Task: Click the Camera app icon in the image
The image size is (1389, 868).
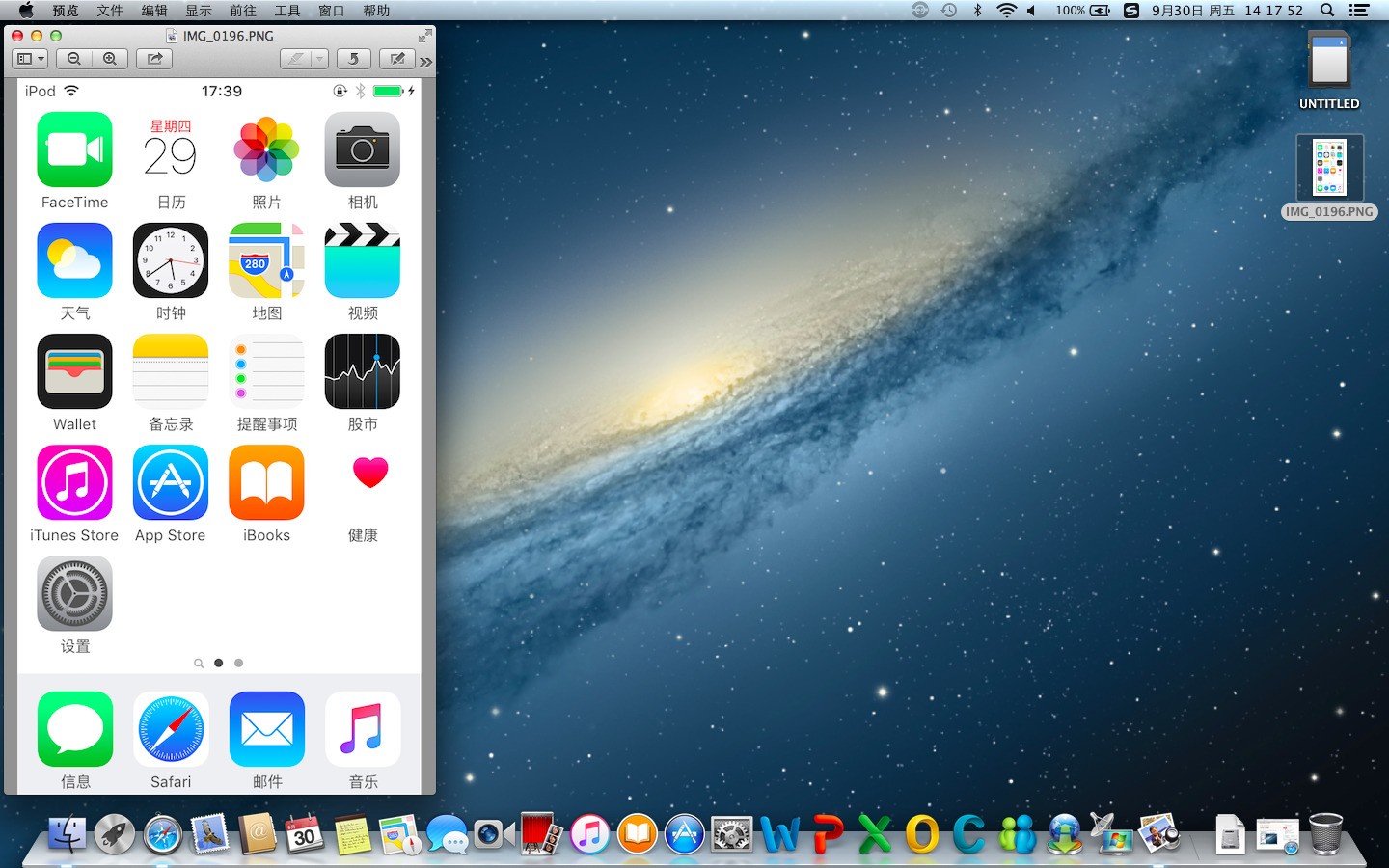Action: tap(363, 149)
